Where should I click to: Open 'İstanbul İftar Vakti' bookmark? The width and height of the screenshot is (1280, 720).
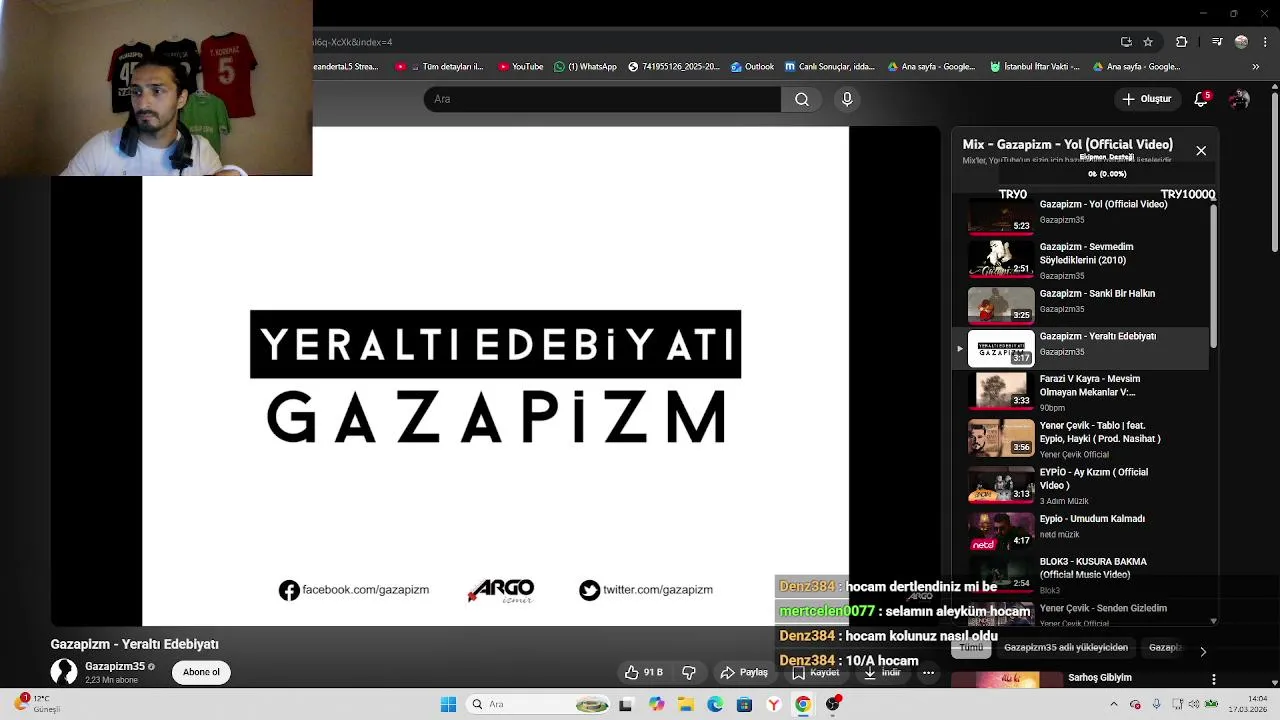(1034, 67)
